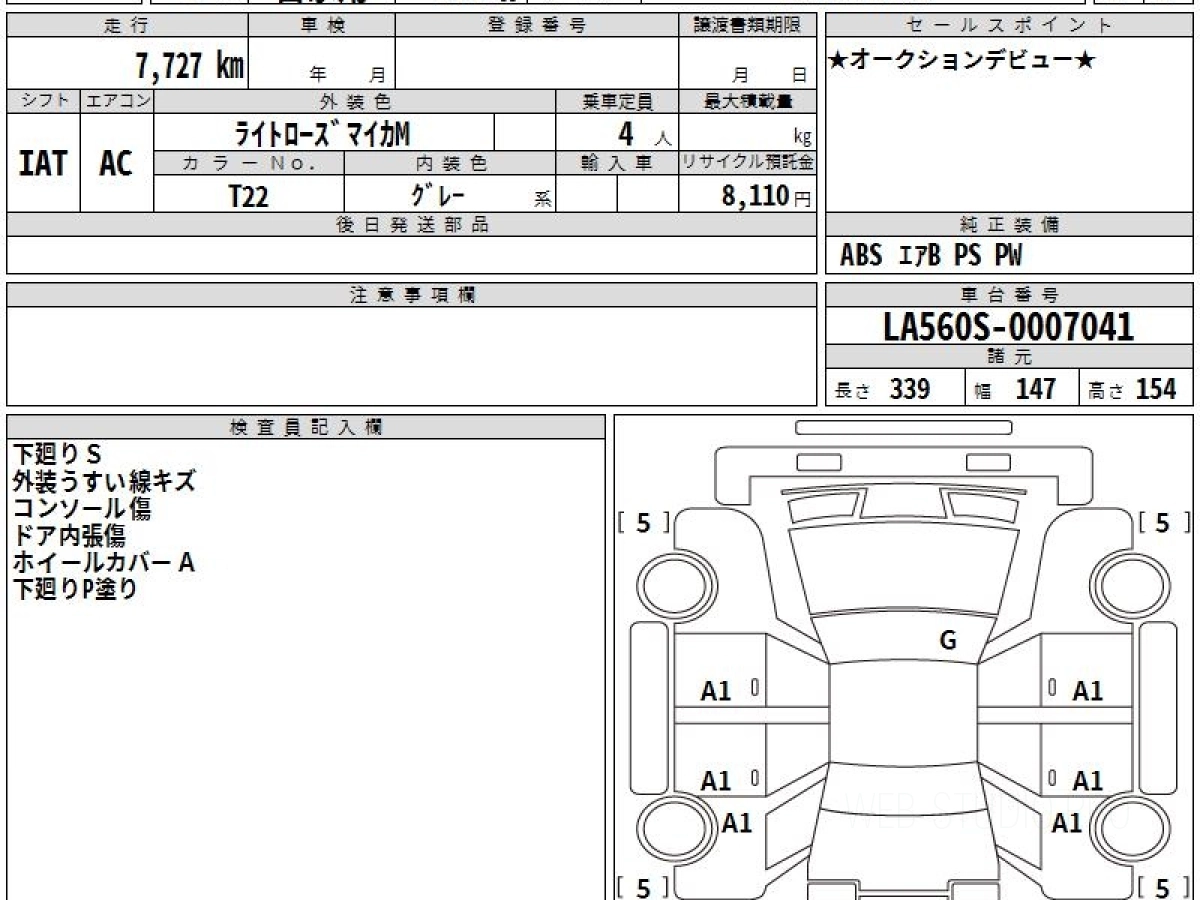1200x900 pixels.
Task: Select the ドア内張傷 note
Action: [69, 536]
